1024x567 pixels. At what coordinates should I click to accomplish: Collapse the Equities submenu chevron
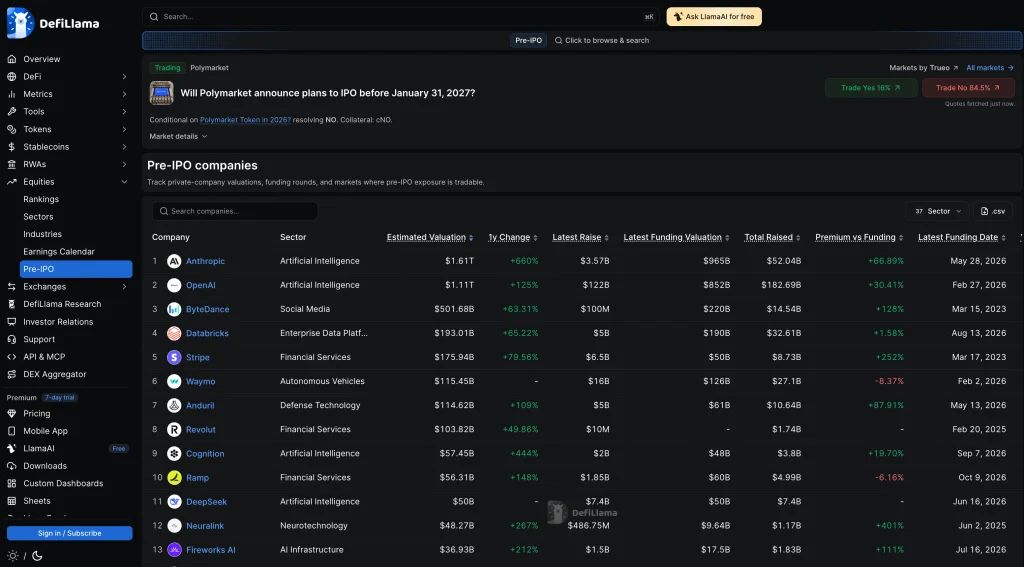click(124, 182)
